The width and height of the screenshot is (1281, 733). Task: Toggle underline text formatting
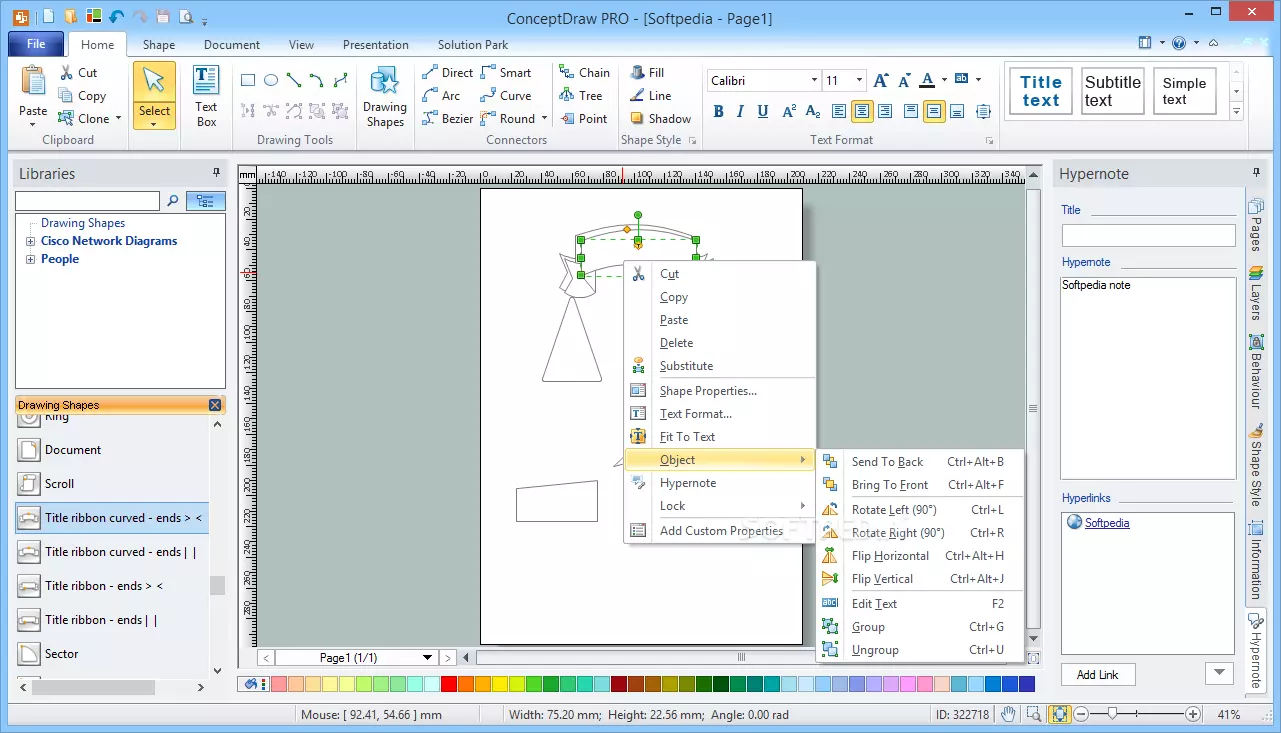pos(764,111)
